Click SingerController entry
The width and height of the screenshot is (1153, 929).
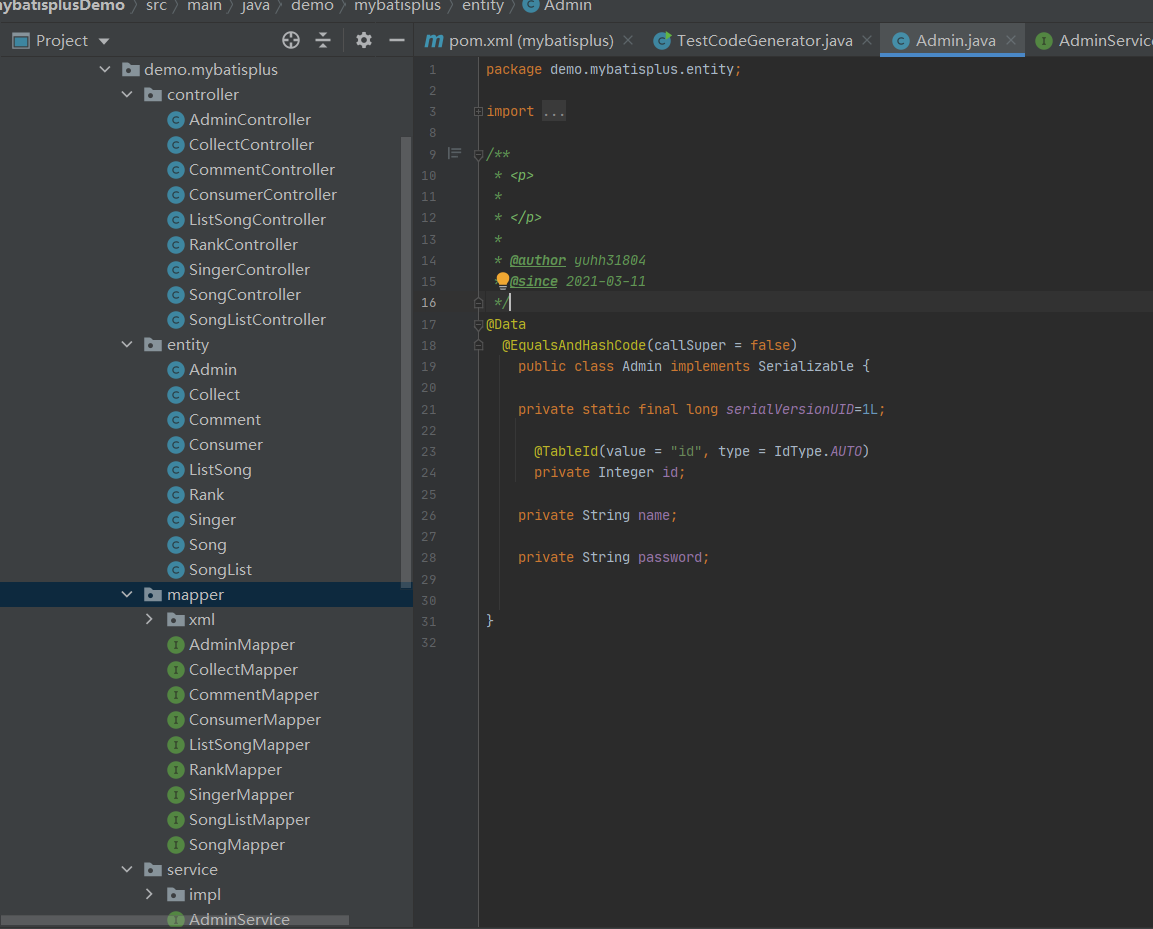click(x=249, y=269)
